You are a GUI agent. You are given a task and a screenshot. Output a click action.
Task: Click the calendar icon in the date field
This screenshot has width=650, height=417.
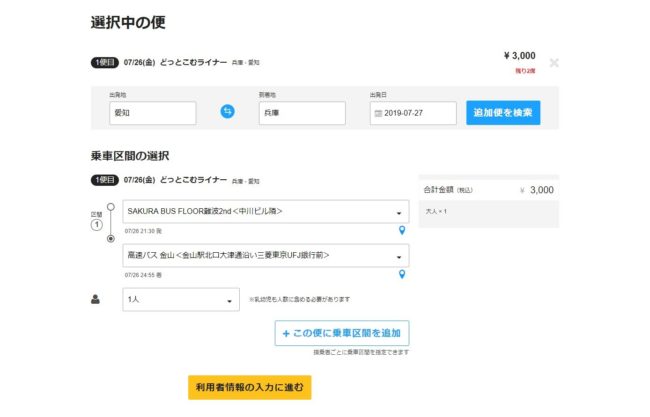[x=378, y=114]
